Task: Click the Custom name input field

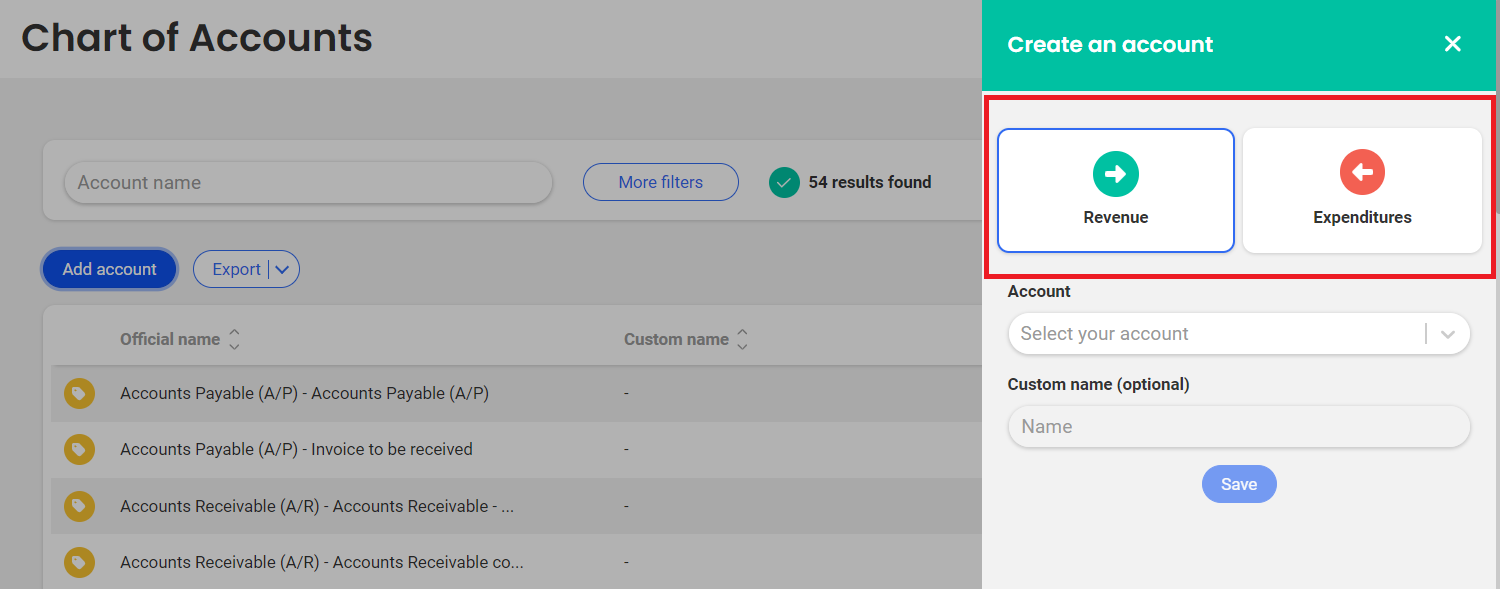Action: (1238, 426)
